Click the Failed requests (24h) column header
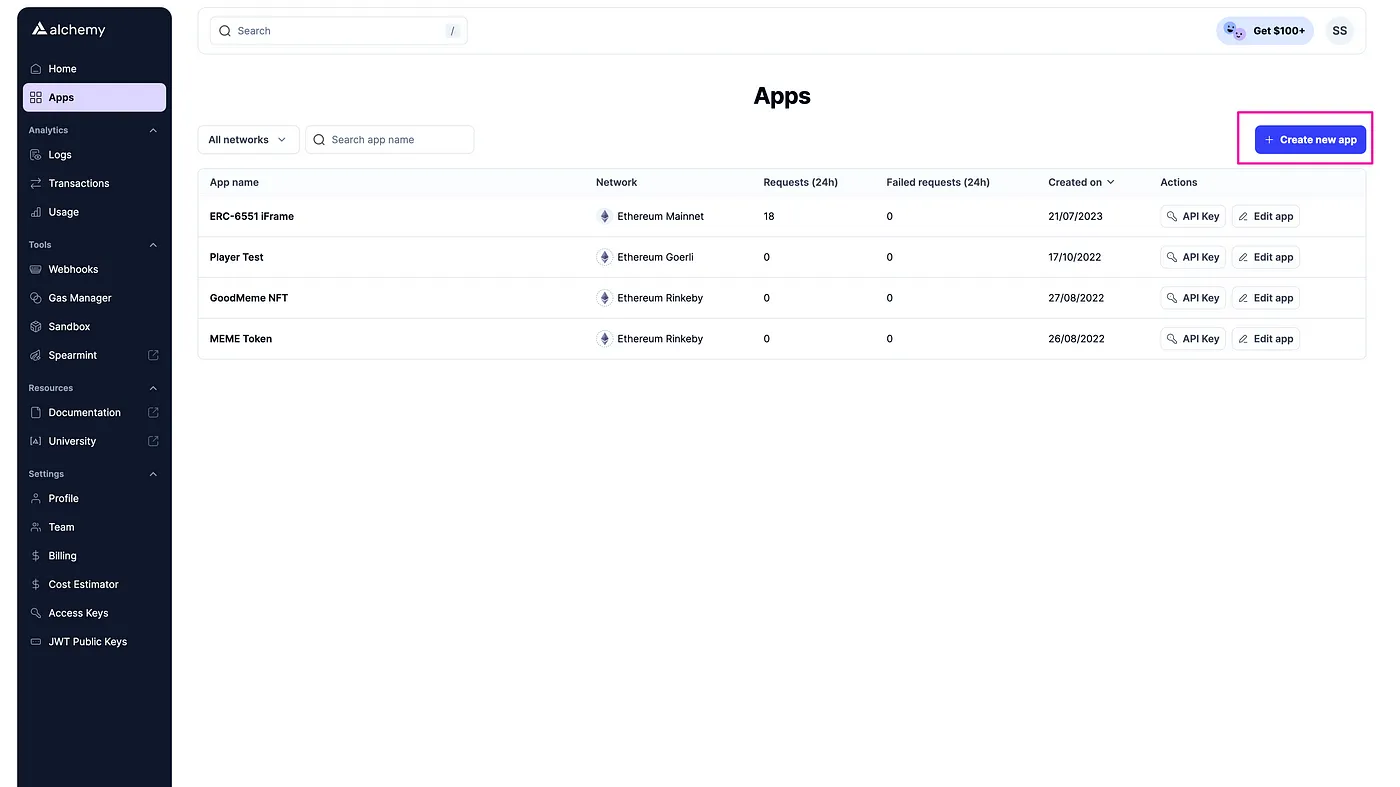The width and height of the screenshot is (1400, 787). (938, 182)
